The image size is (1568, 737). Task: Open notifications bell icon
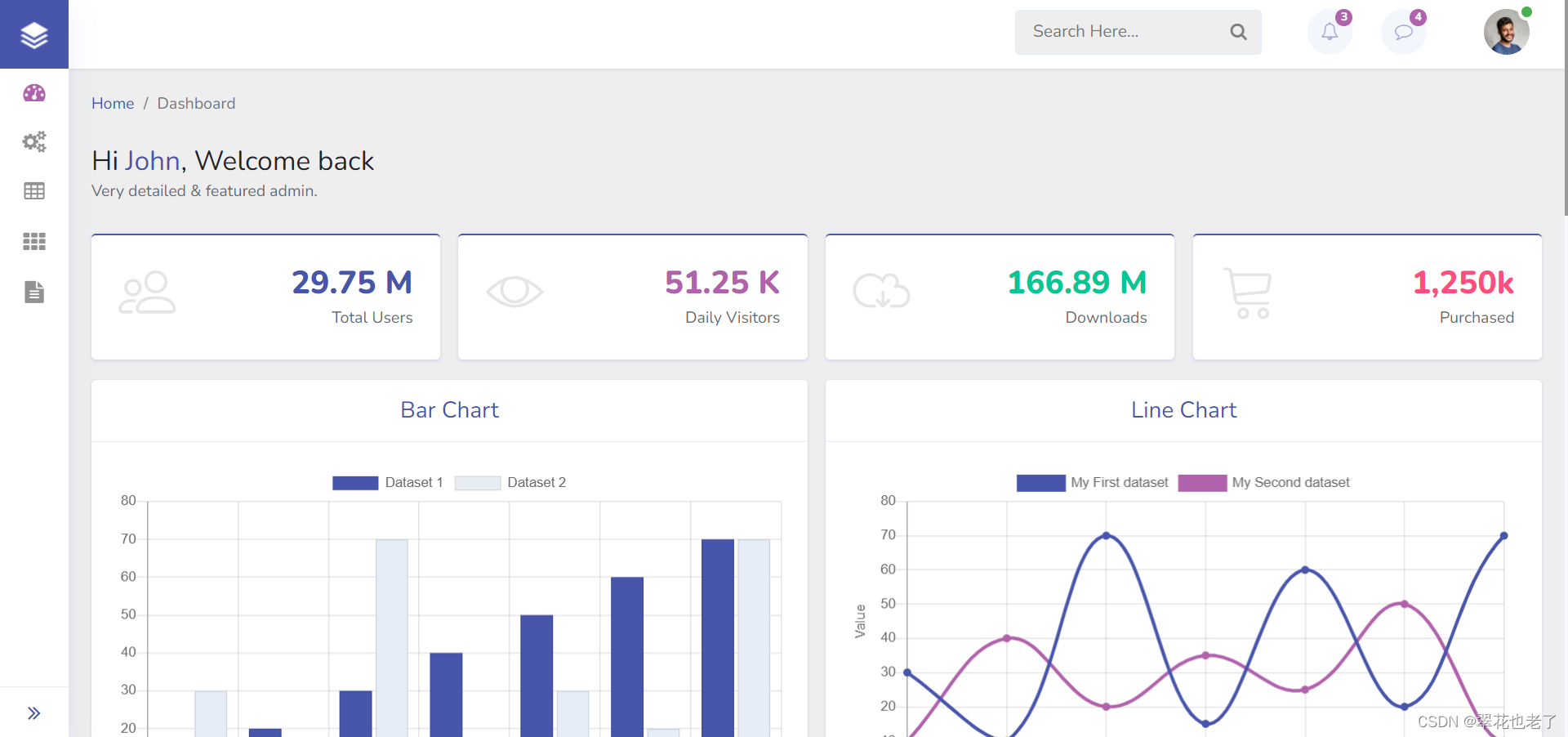pyautogui.click(x=1330, y=32)
